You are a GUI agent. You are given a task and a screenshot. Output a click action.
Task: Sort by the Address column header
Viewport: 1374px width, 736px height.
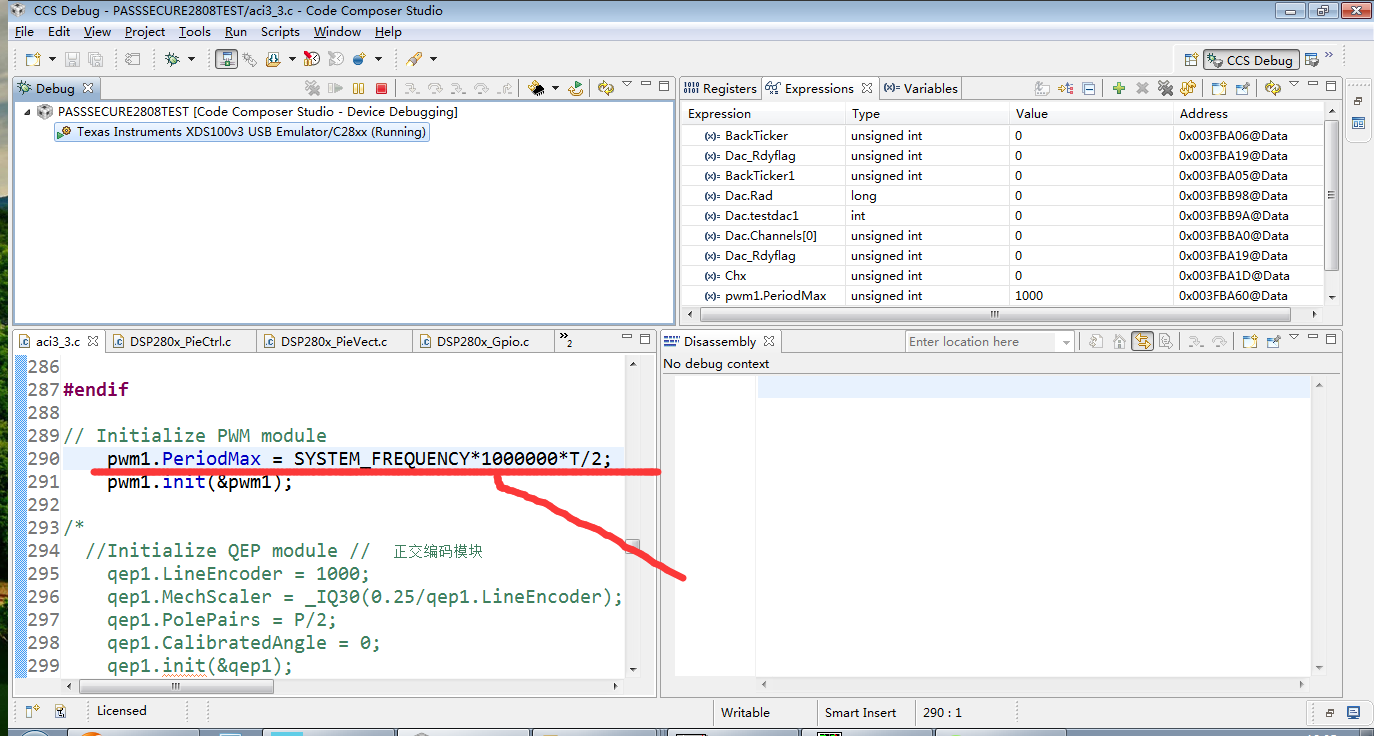(x=1250, y=114)
